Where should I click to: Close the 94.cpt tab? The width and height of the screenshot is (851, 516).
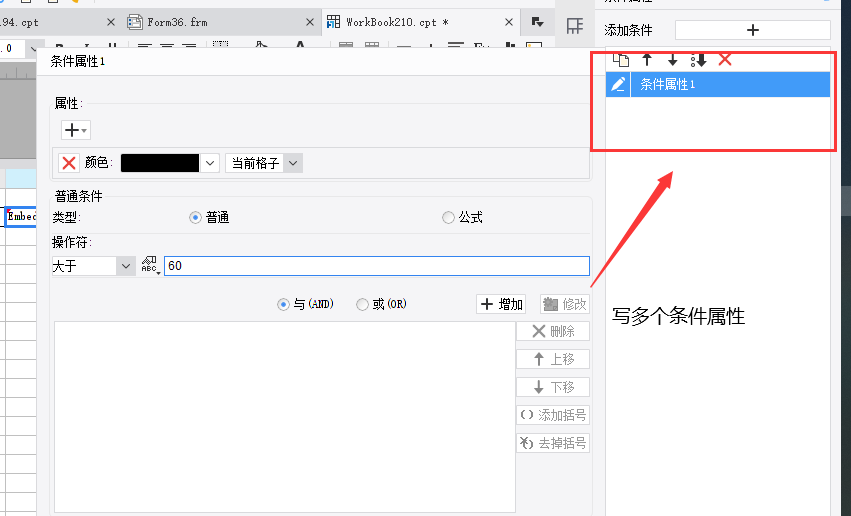[111, 22]
